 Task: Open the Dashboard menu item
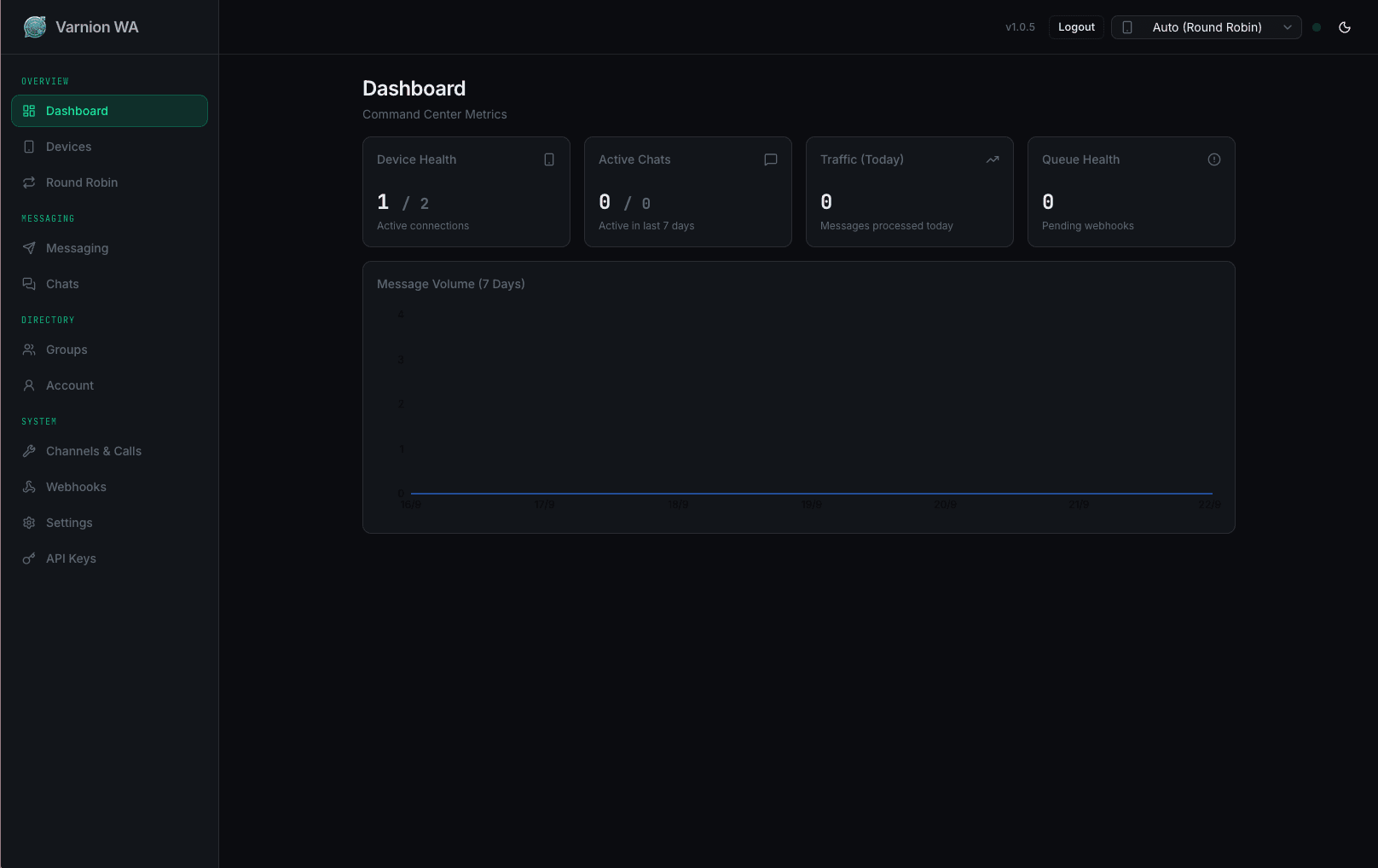109,111
